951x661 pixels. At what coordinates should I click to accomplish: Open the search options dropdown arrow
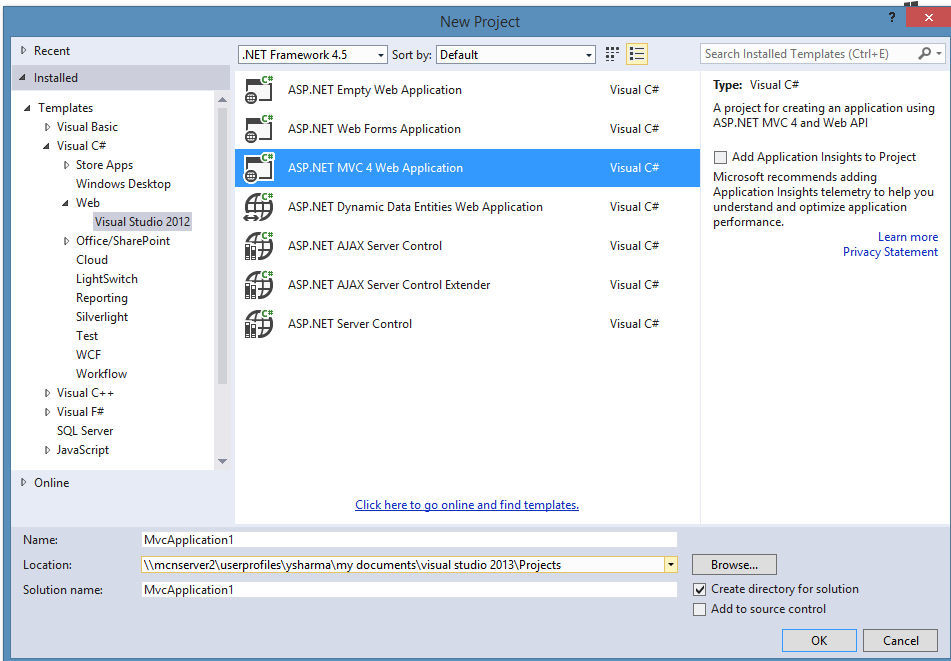[939, 54]
